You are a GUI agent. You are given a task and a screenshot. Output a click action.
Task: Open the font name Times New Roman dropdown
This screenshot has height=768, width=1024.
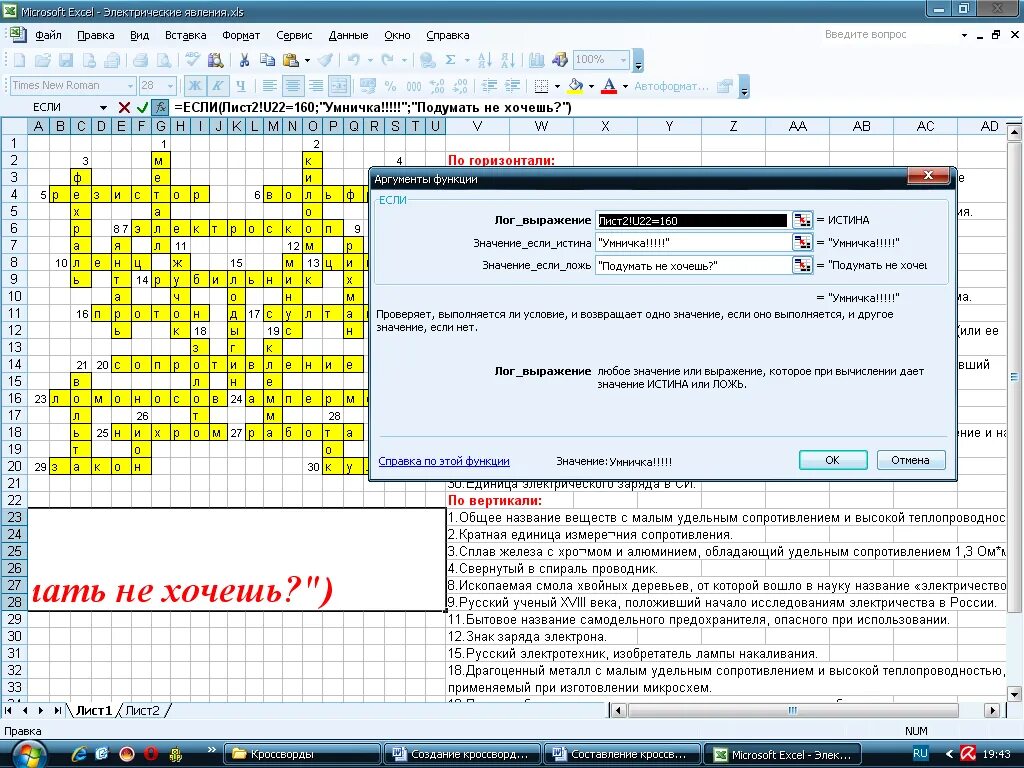point(130,86)
